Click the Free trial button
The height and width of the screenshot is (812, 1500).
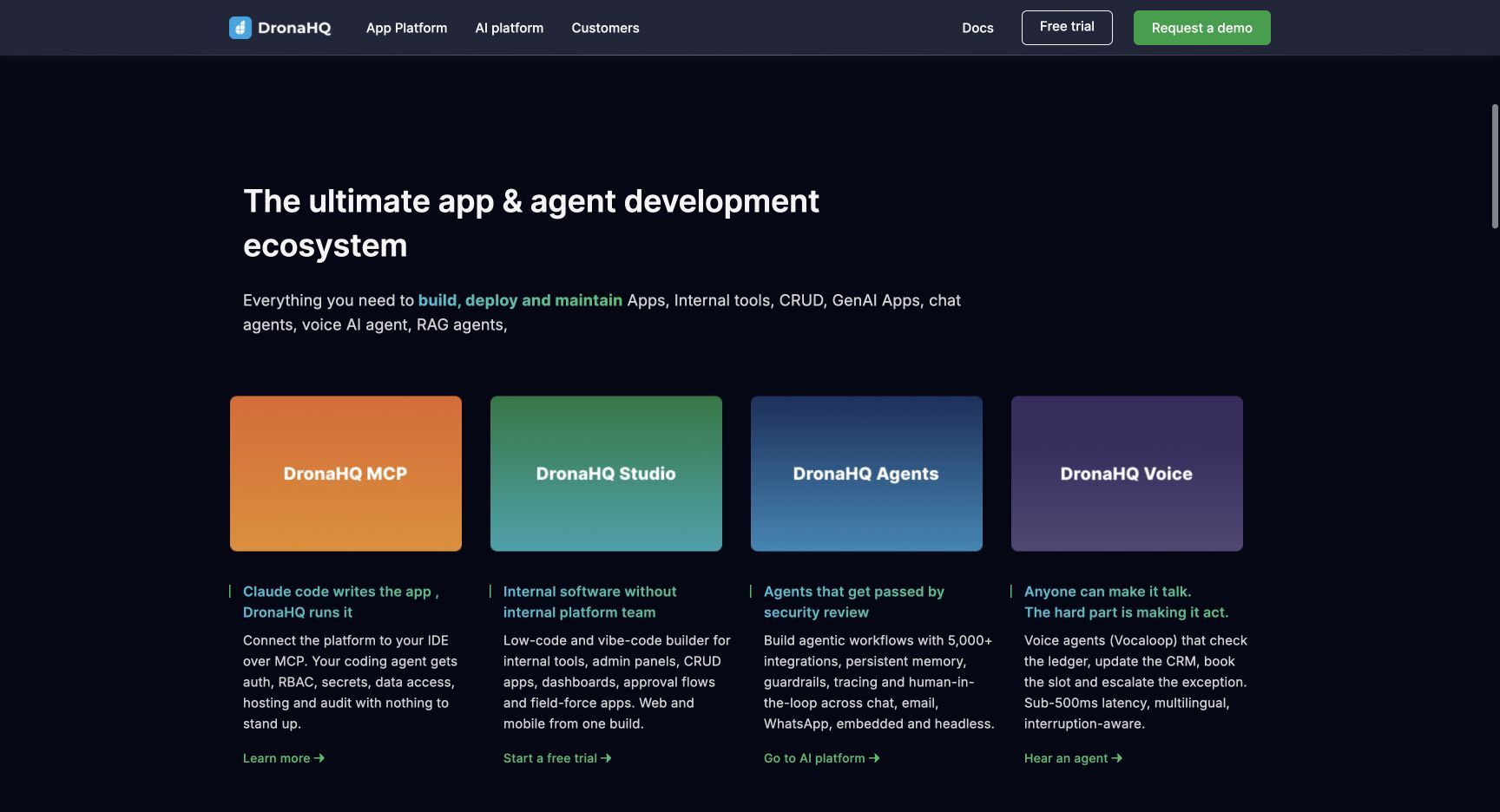1067,28
